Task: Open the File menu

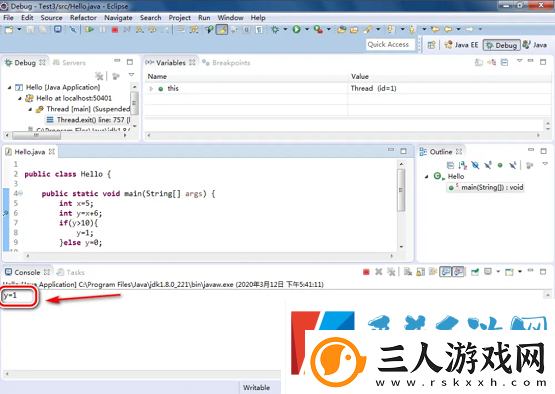Action: pos(8,18)
